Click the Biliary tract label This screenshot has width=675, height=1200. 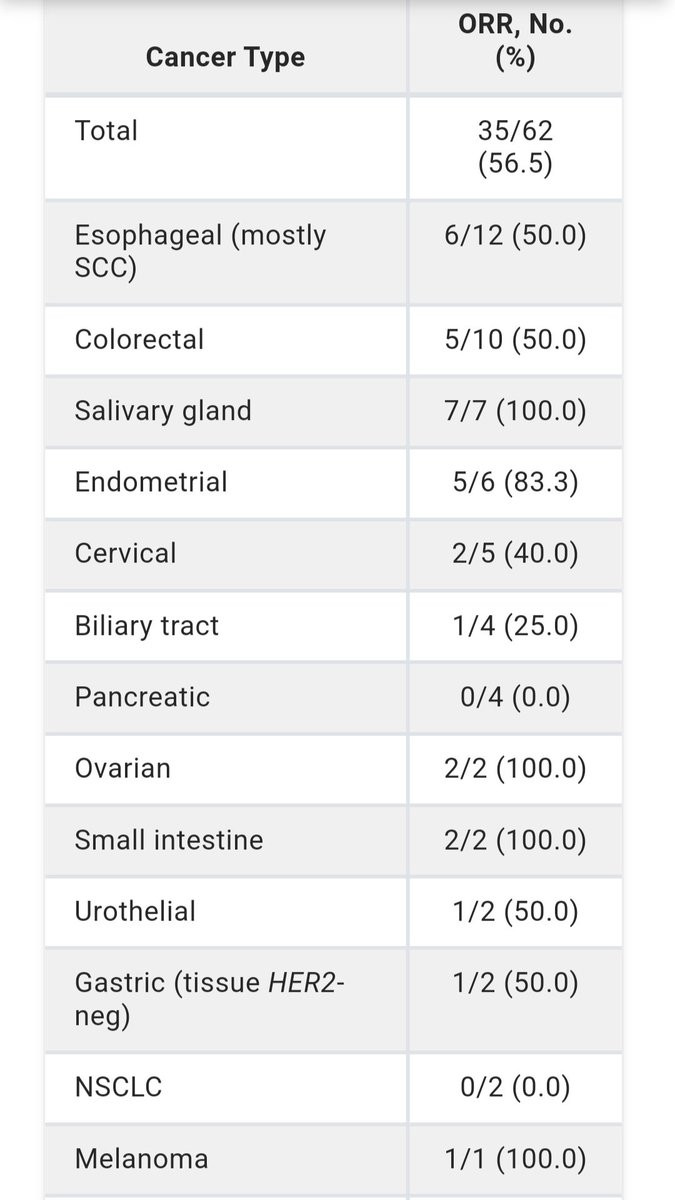pyautogui.click(x=146, y=626)
